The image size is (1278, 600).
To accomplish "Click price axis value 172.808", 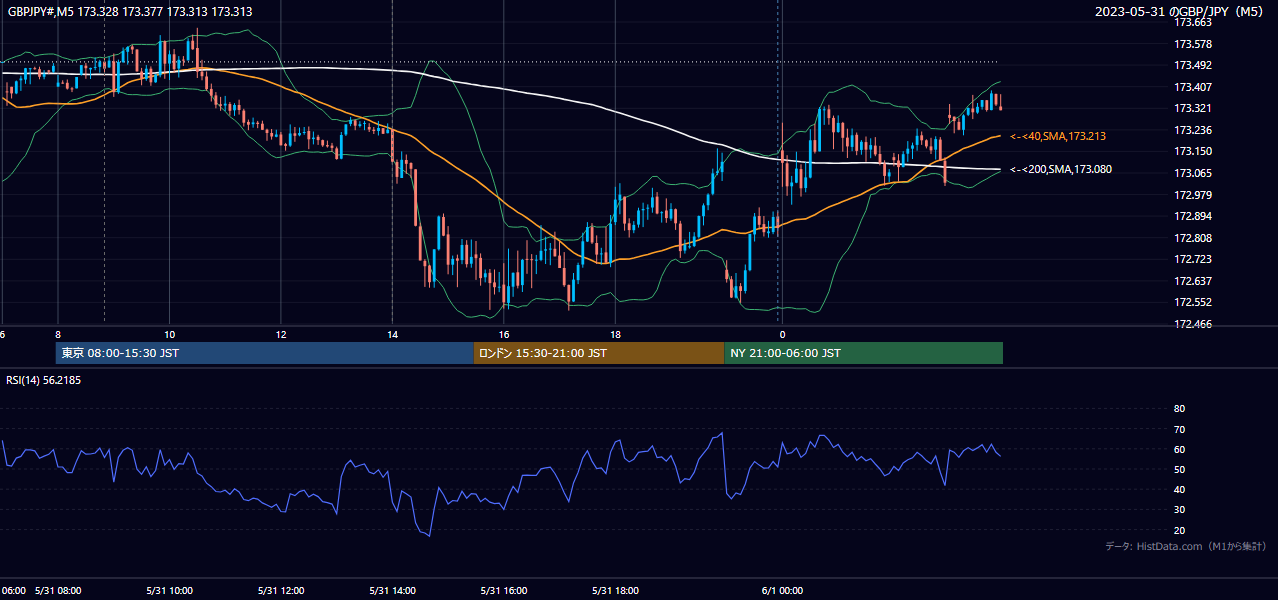I will (1193, 238).
